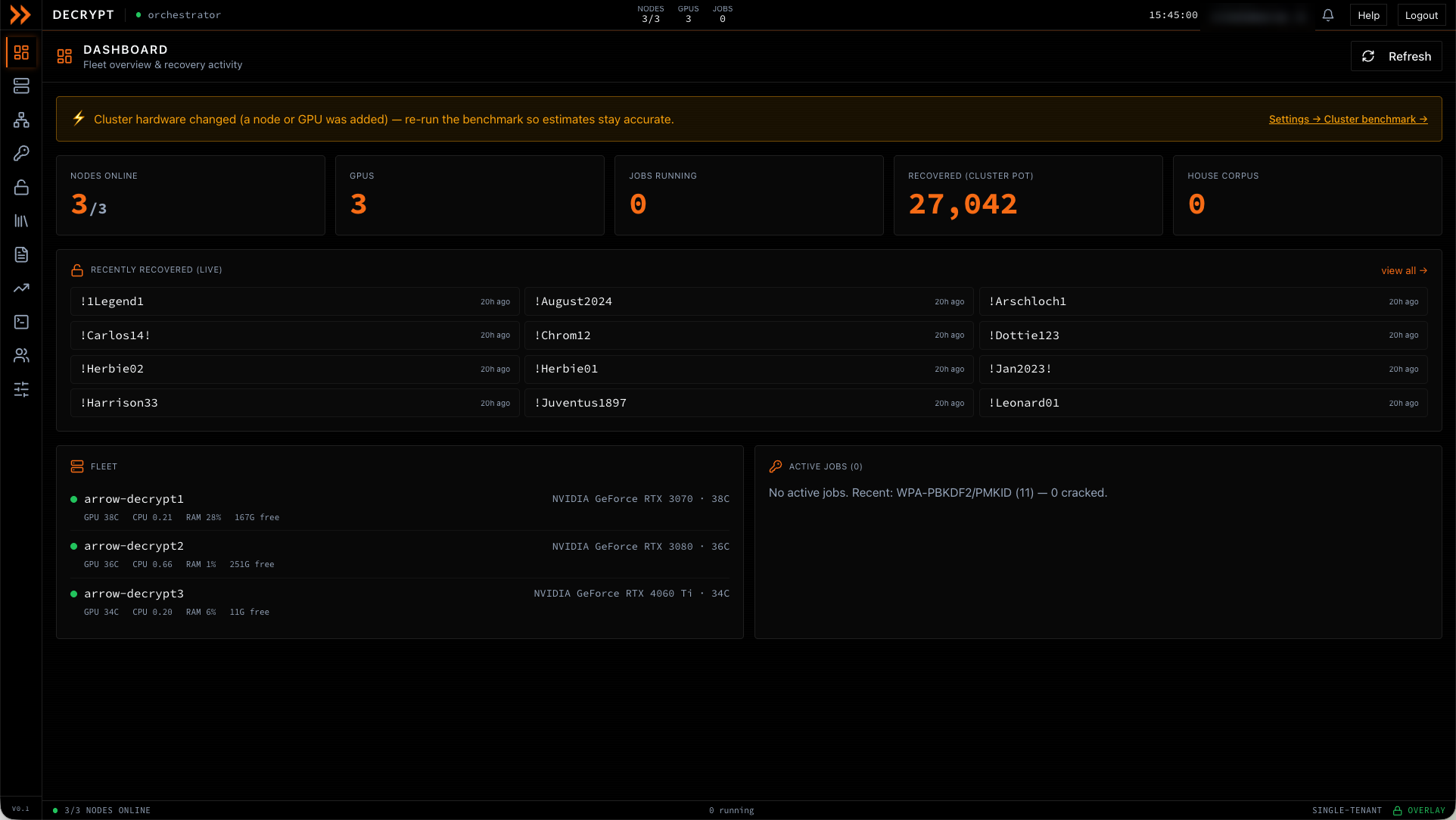
Task: Click the JOBS 0 header counter
Action: (723, 14)
